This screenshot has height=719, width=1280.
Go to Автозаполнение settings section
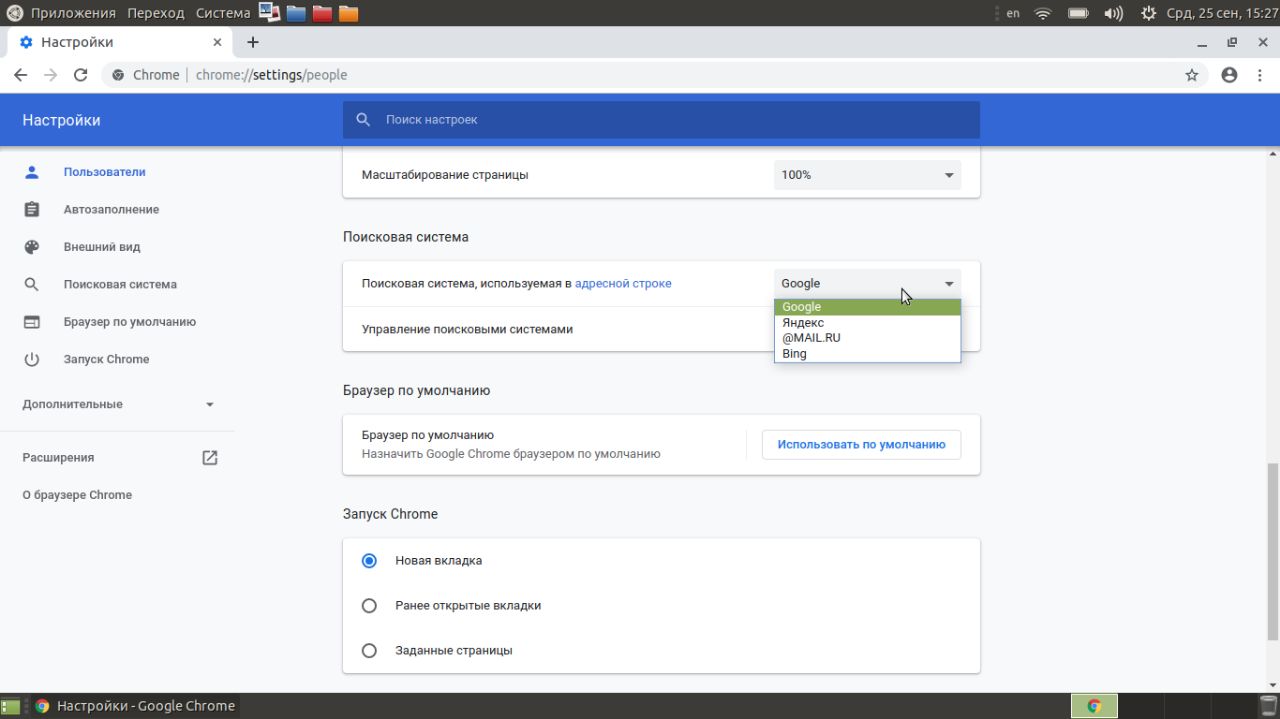coord(111,210)
